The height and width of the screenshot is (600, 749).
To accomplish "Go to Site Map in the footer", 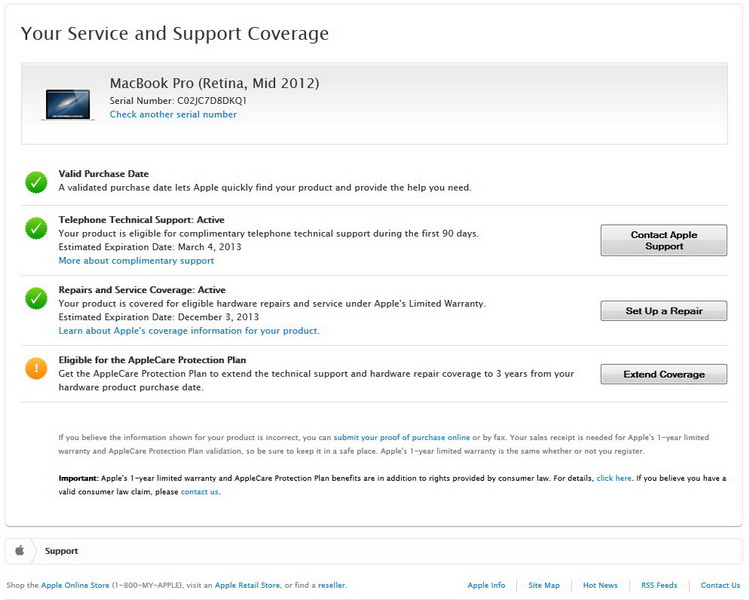I will (x=544, y=585).
